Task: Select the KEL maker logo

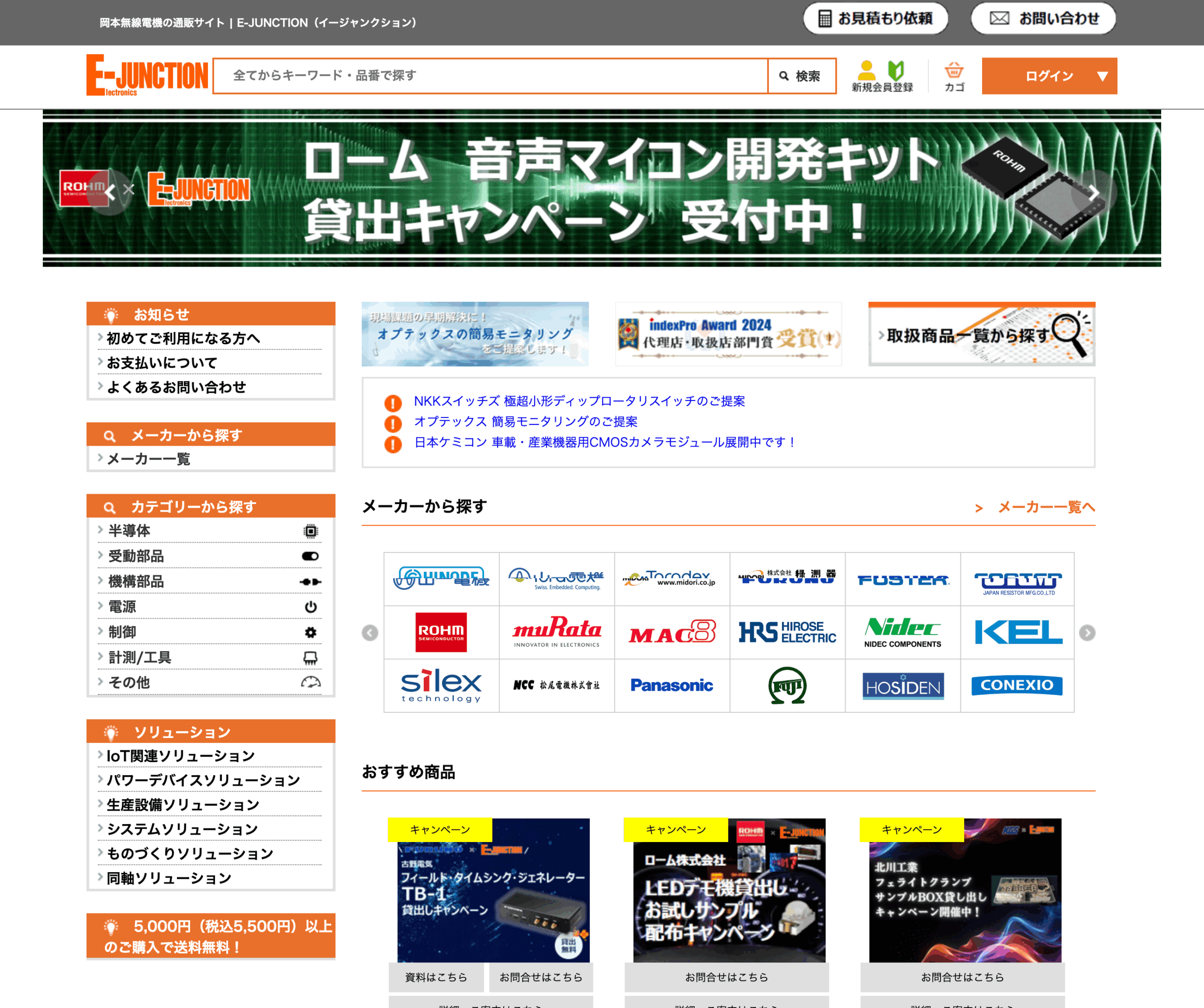Action: pos(1018,632)
